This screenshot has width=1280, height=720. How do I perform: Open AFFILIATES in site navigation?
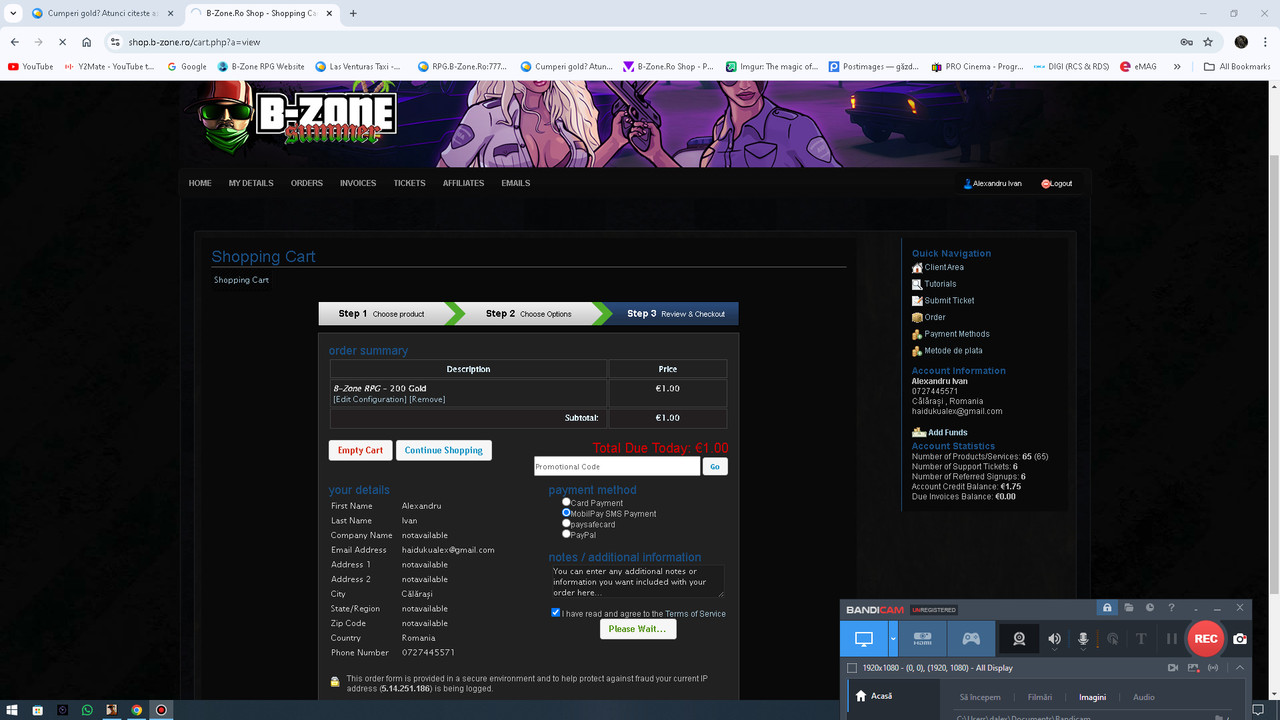(463, 183)
